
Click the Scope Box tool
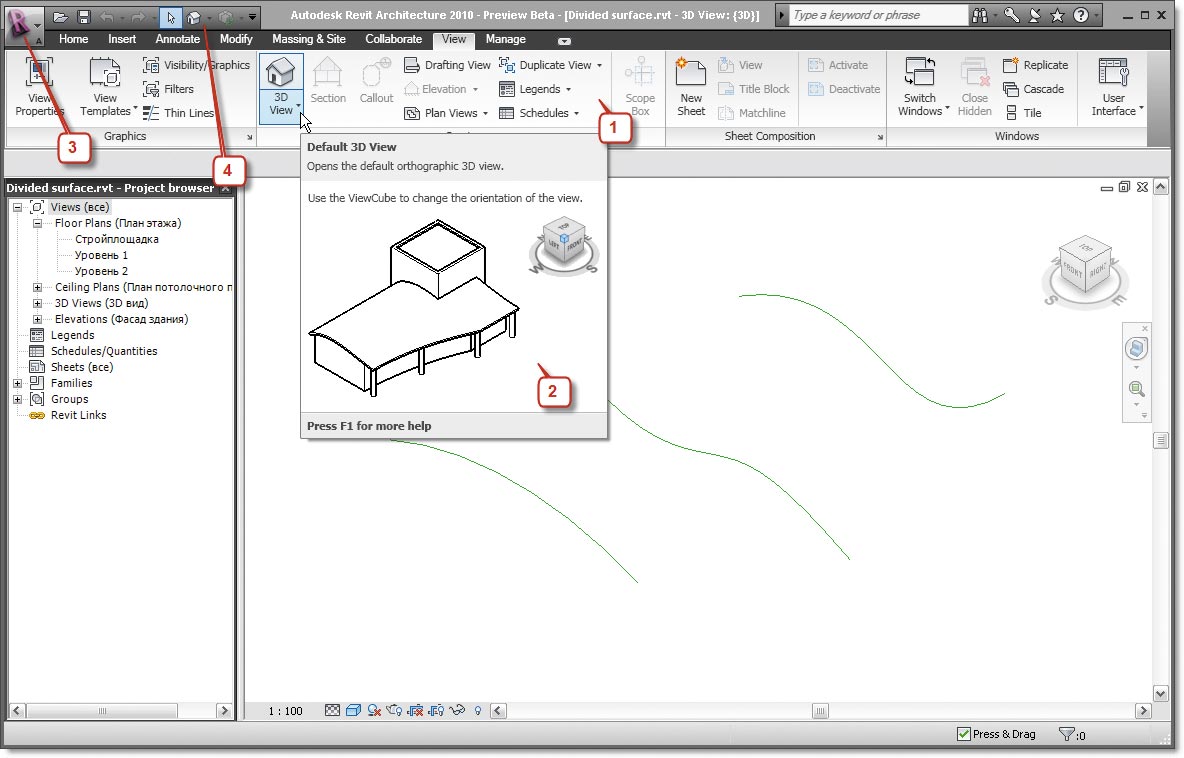[x=640, y=87]
